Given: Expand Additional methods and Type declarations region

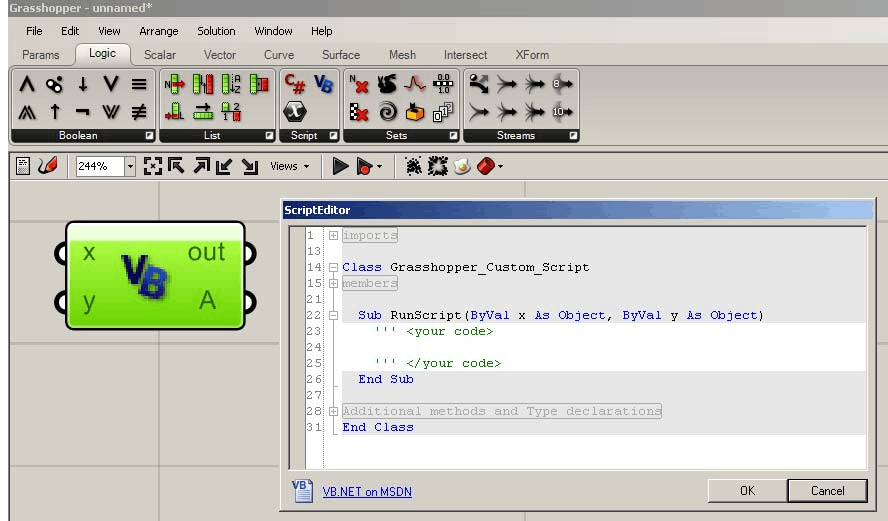Looking at the screenshot, I should click(x=334, y=411).
